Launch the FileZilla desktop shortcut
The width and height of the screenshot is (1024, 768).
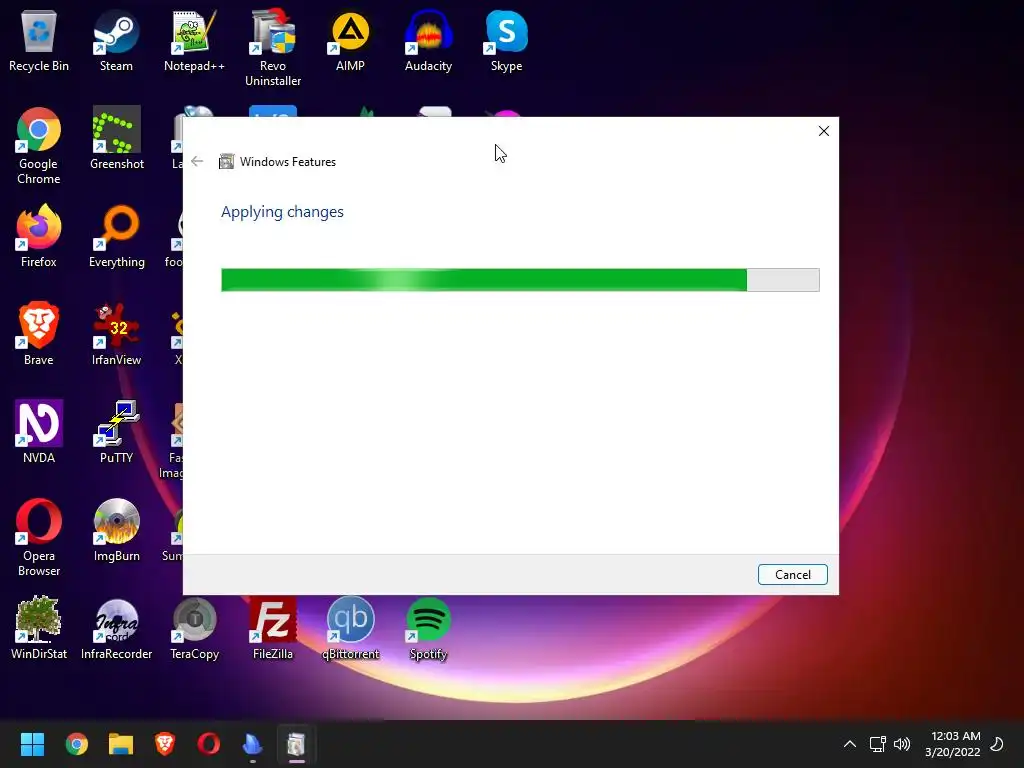pyautogui.click(x=272, y=628)
